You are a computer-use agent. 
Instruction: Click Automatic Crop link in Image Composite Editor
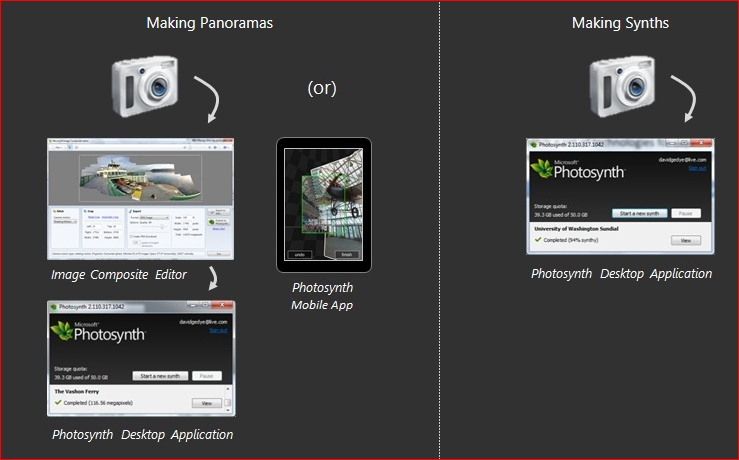pos(110,217)
